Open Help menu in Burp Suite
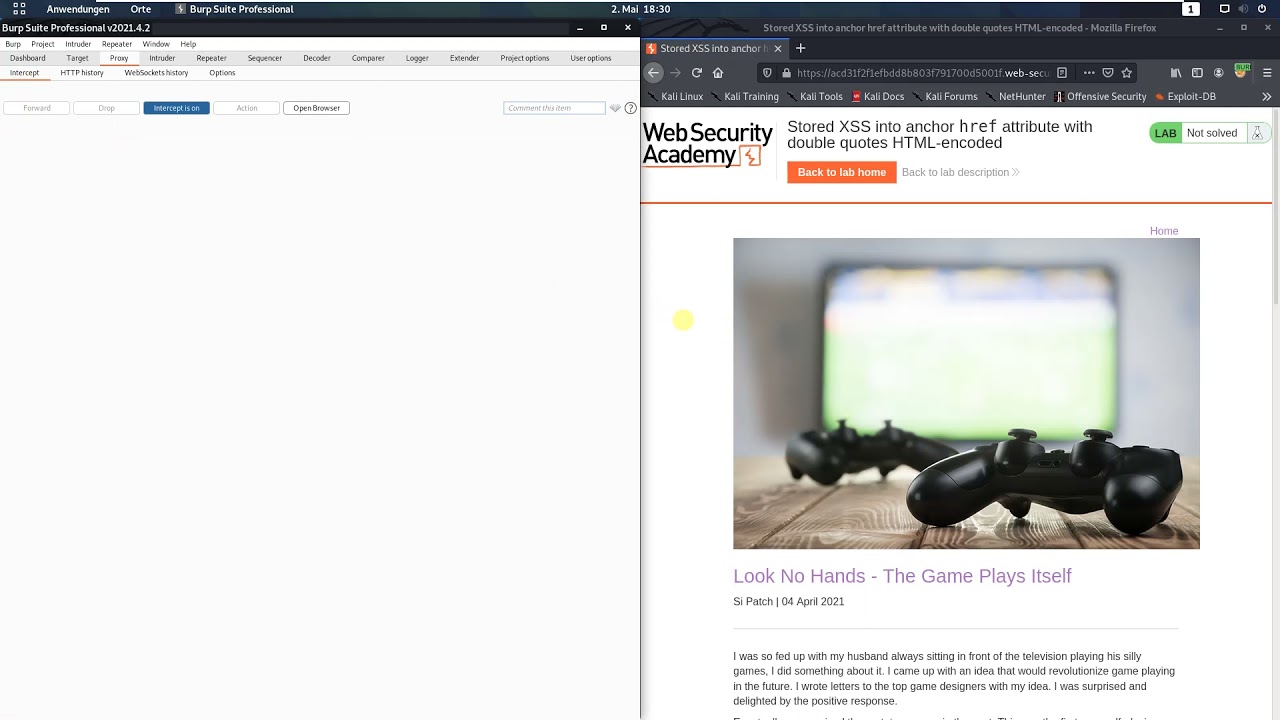 188,44
